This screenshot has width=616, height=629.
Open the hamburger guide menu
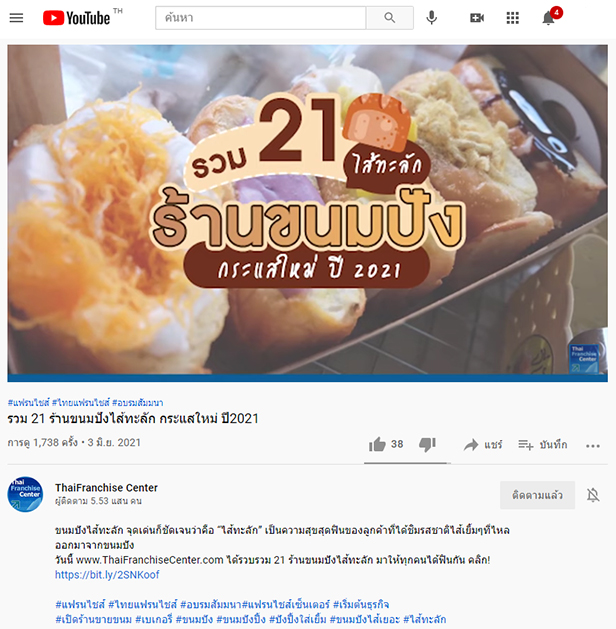[x=16, y=18]
